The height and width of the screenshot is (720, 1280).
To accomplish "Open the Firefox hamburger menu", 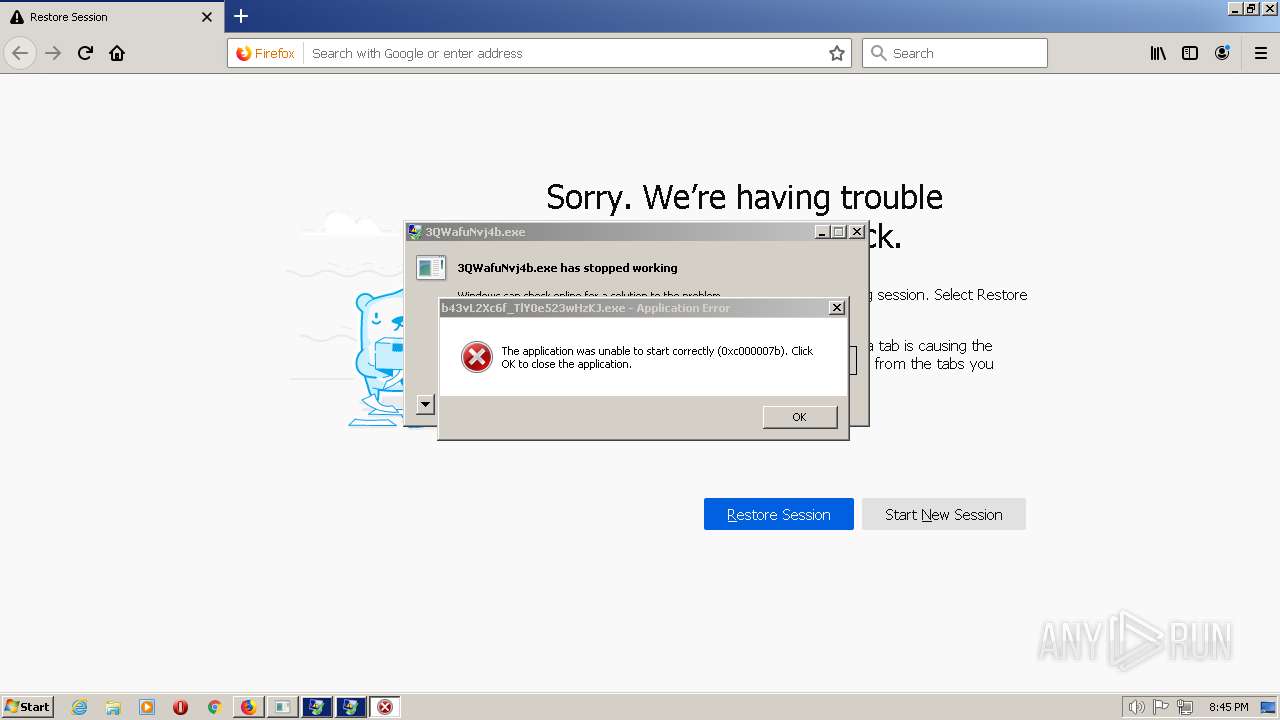I will [1261, 53].
